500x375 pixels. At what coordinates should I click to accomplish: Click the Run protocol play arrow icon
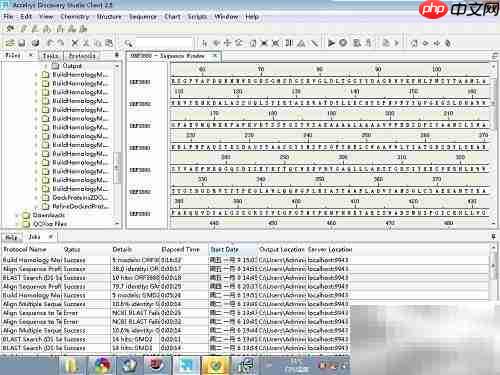pos(331,43)
